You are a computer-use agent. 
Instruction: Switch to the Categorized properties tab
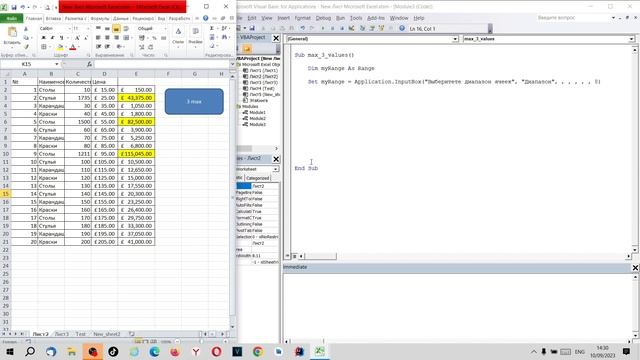[258, 178]
